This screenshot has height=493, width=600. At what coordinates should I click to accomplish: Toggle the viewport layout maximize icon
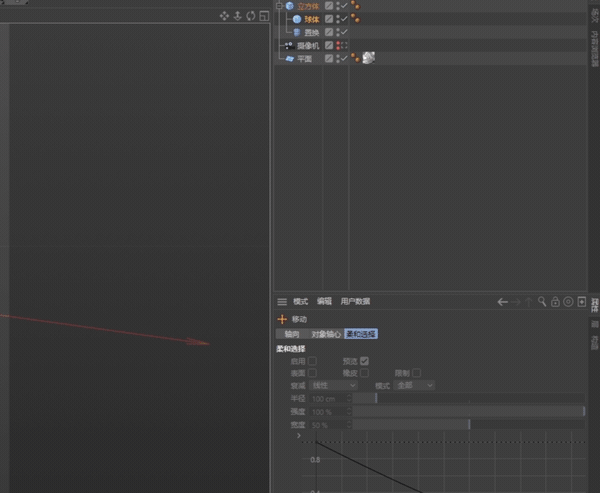264,16
